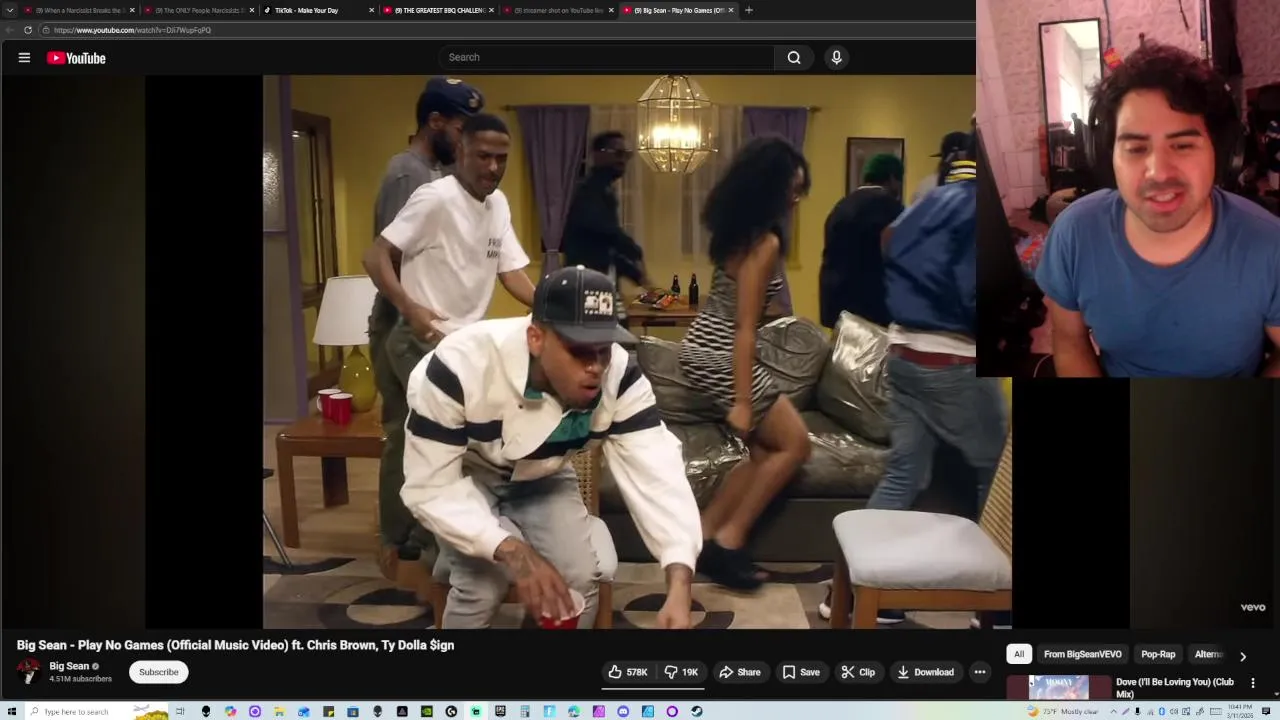
Task: Open the Big Sean channel name link
Action: [69, 666]
